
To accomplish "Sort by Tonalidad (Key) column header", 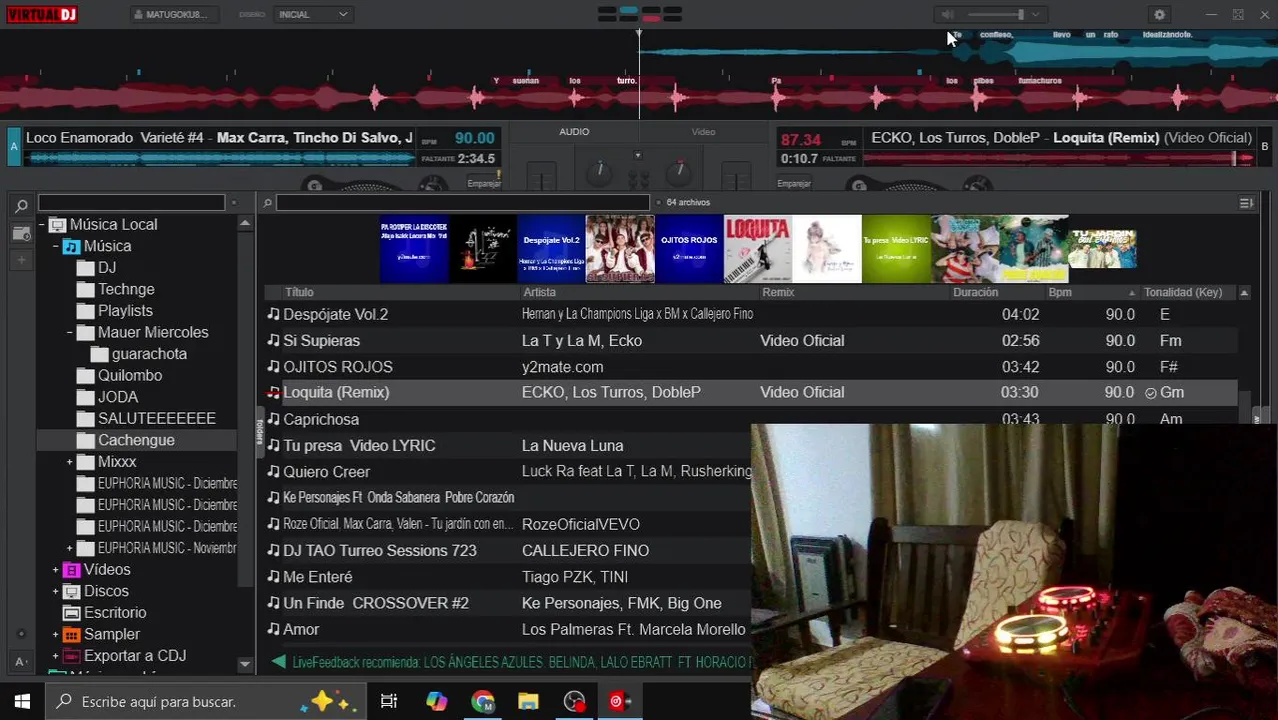I will point(1183,292).
